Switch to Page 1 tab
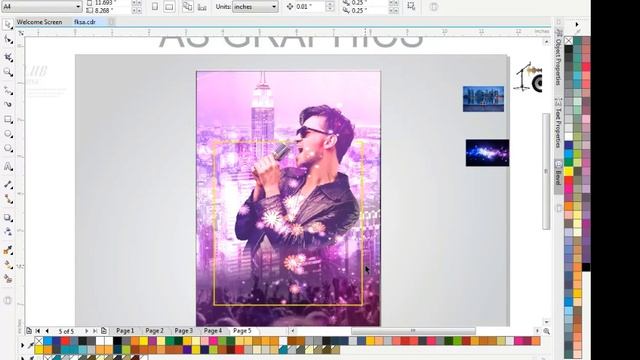The width and height of the screenshot is (640, 360). click(125, 331)
